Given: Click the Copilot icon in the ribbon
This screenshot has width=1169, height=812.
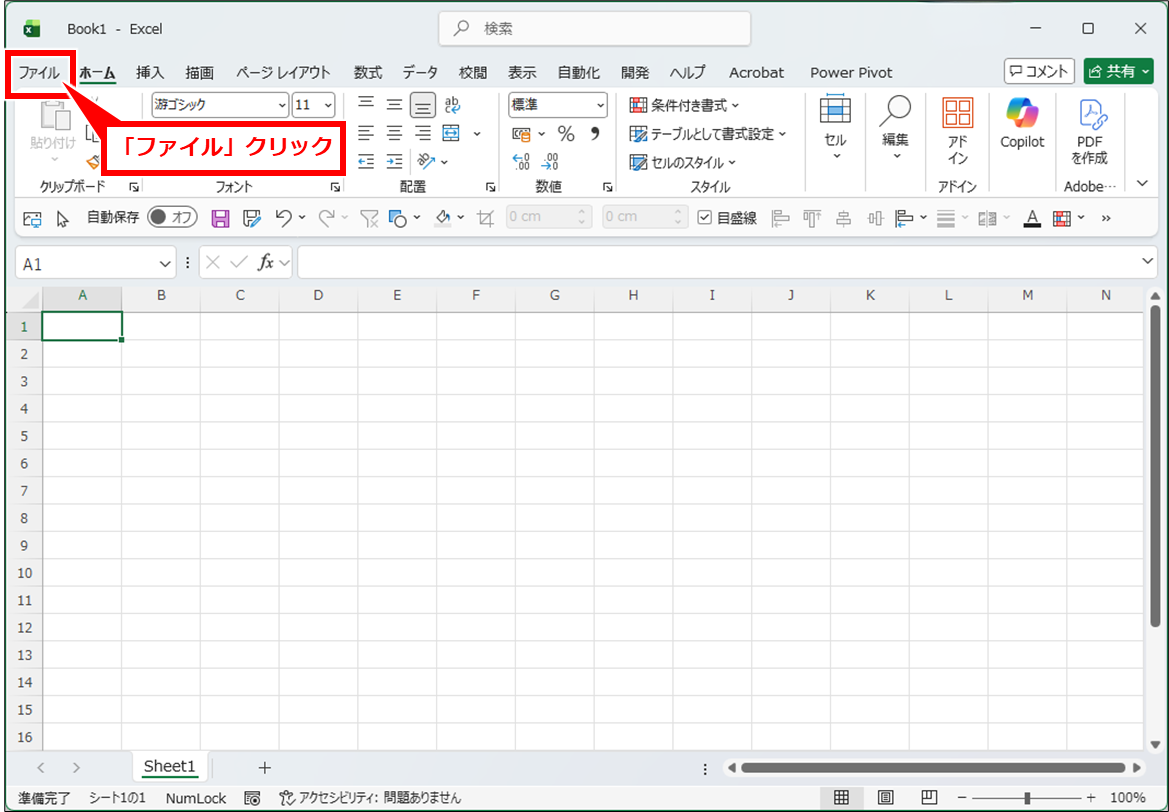Looking at the screenshot, I should pos(1022,124).
